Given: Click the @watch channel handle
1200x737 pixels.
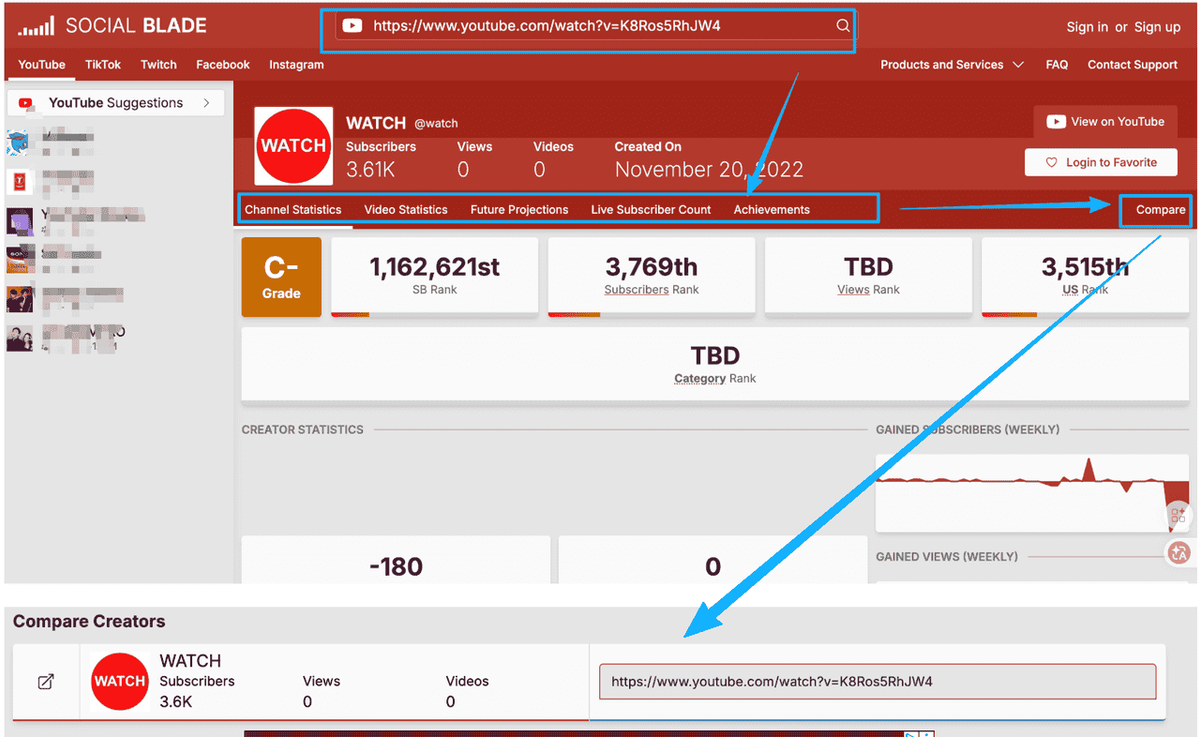Looking at the screenshot, I should [436, 123].
